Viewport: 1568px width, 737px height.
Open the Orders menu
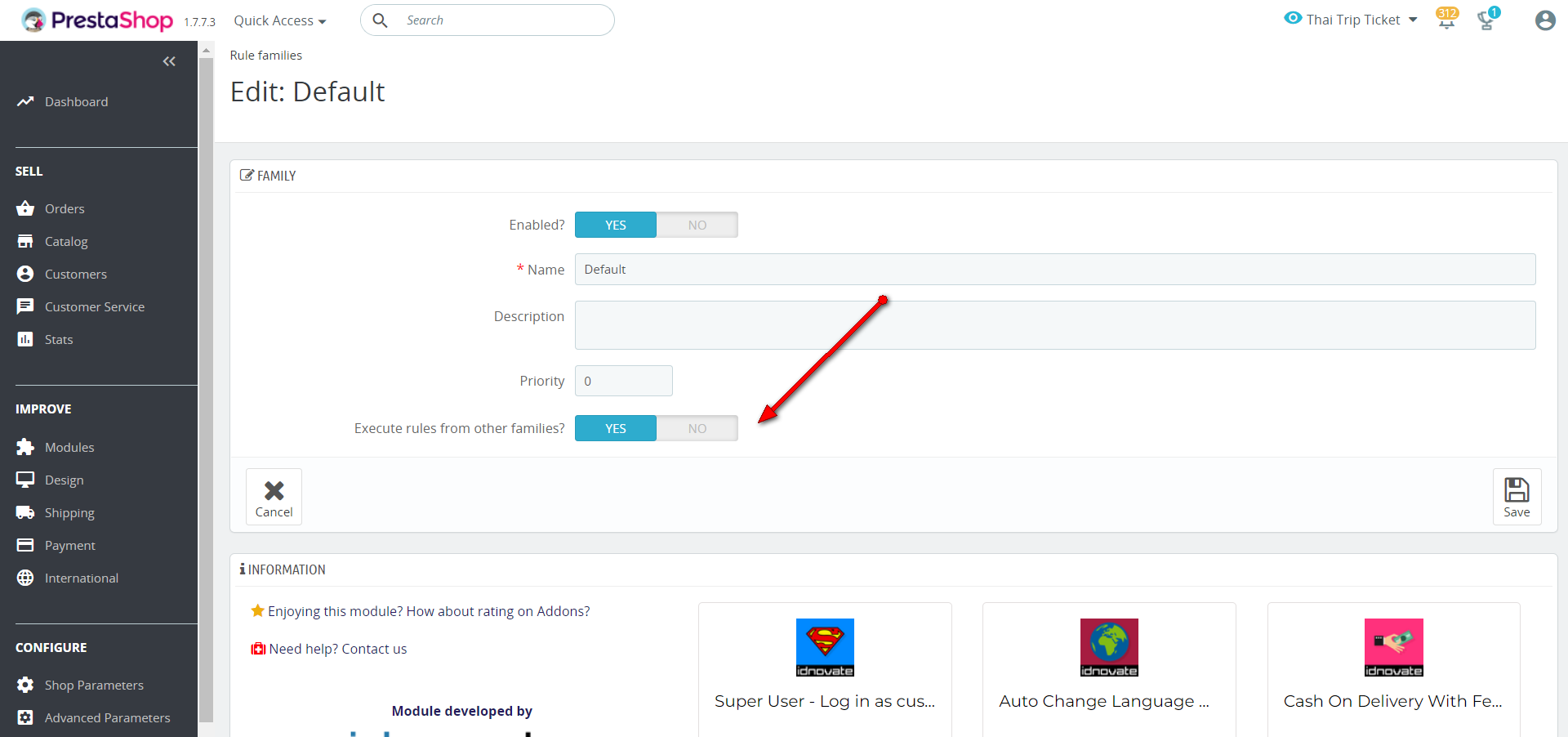tap(65, 208)
